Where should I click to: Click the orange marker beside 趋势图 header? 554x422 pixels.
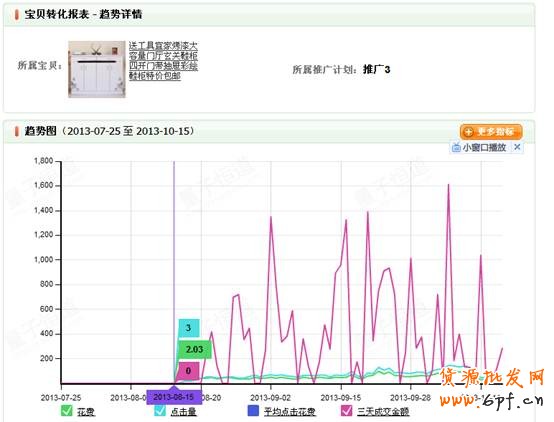pos(16,131)
